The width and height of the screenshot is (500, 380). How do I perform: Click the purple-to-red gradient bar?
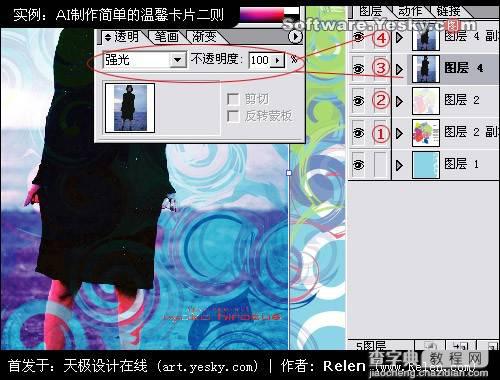coord(262,15)
